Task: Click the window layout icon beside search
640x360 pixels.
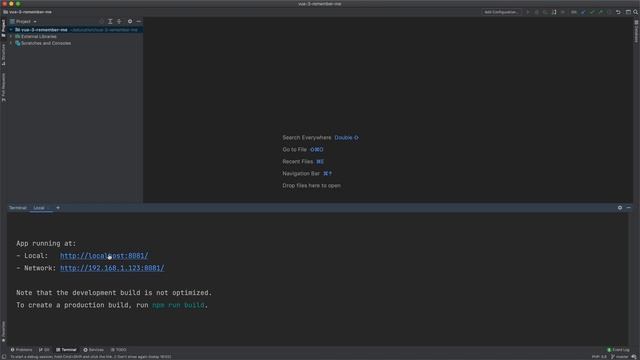Action: [628, 12]
